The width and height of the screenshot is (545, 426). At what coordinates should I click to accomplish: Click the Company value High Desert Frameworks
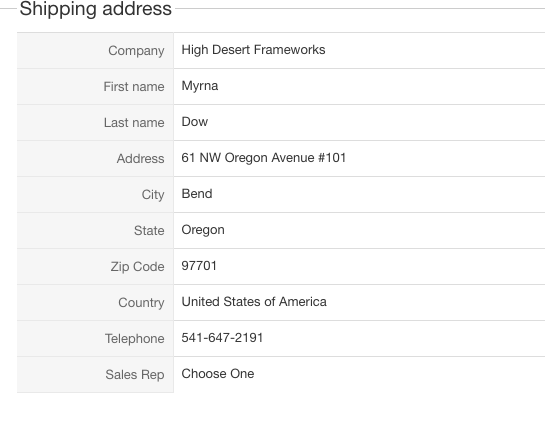253,50
